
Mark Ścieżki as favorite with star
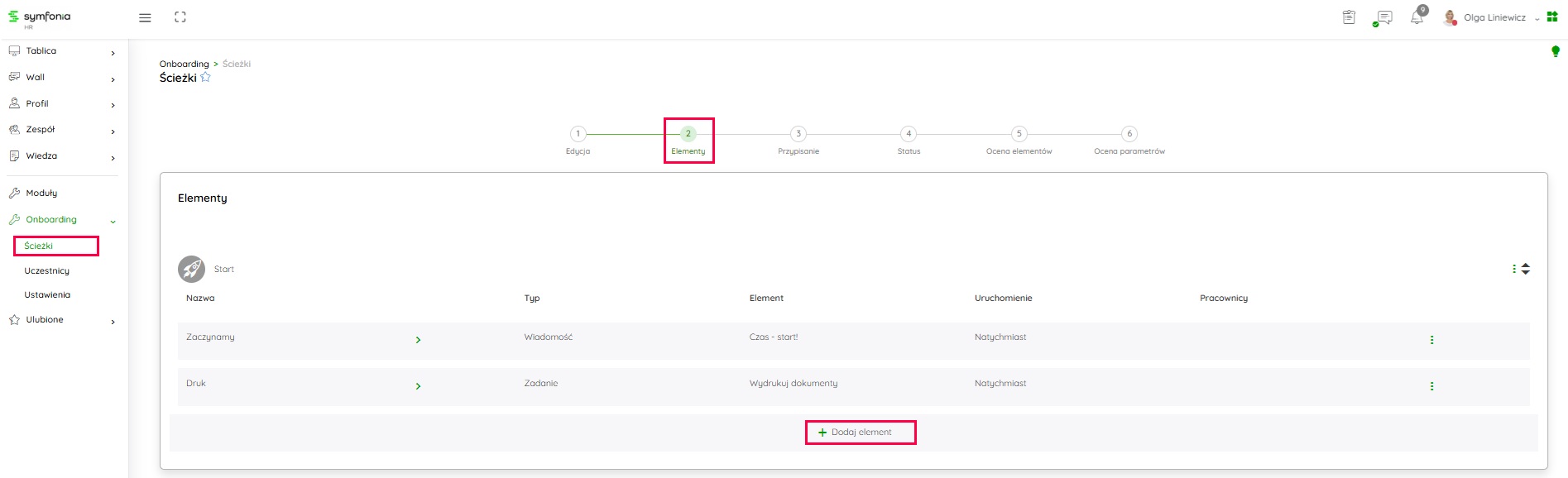tap(205, 78)
